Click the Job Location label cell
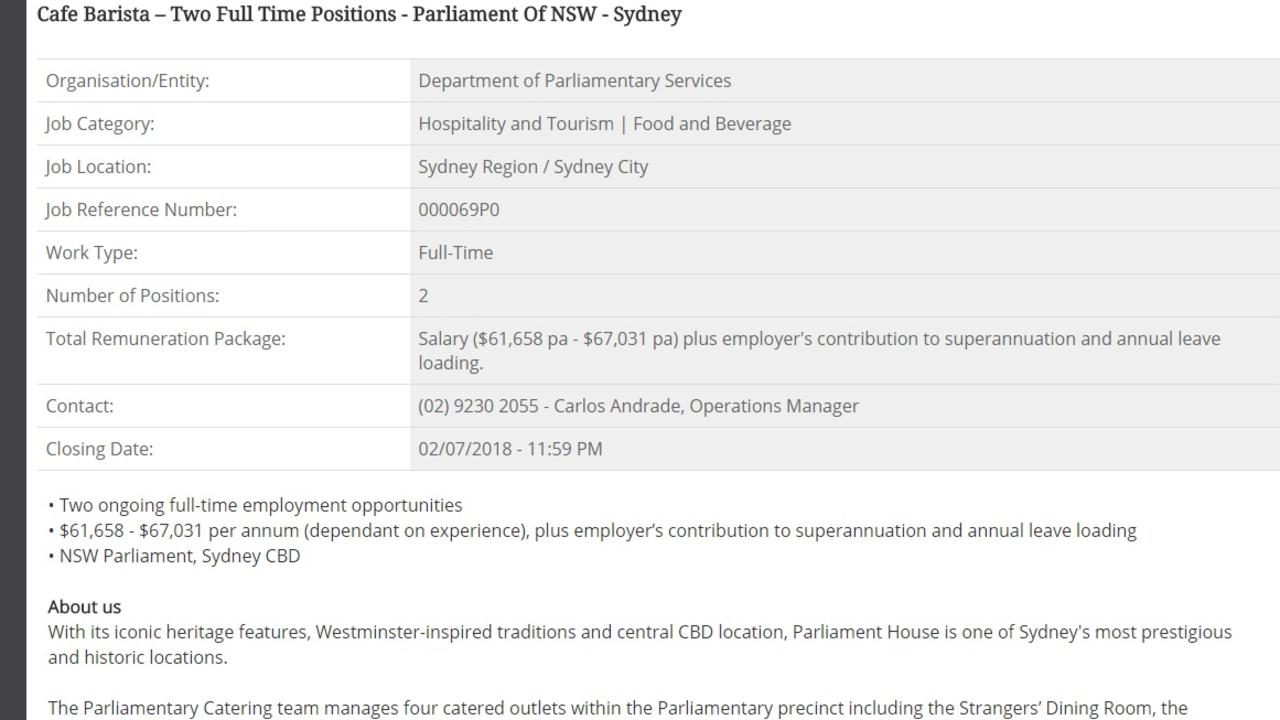Image resolution: width=1280 pixels, height=720 pixels. tap(223, 167)
